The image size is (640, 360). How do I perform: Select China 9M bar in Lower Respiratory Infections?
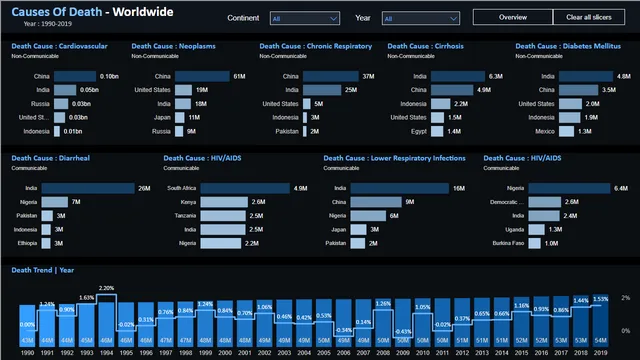click(376, 202)
